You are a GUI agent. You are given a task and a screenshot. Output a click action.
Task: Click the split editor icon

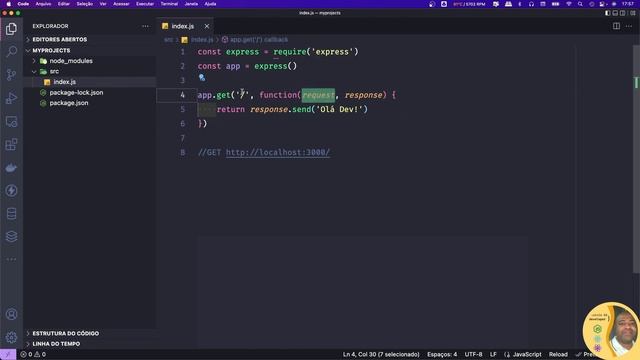616,26
